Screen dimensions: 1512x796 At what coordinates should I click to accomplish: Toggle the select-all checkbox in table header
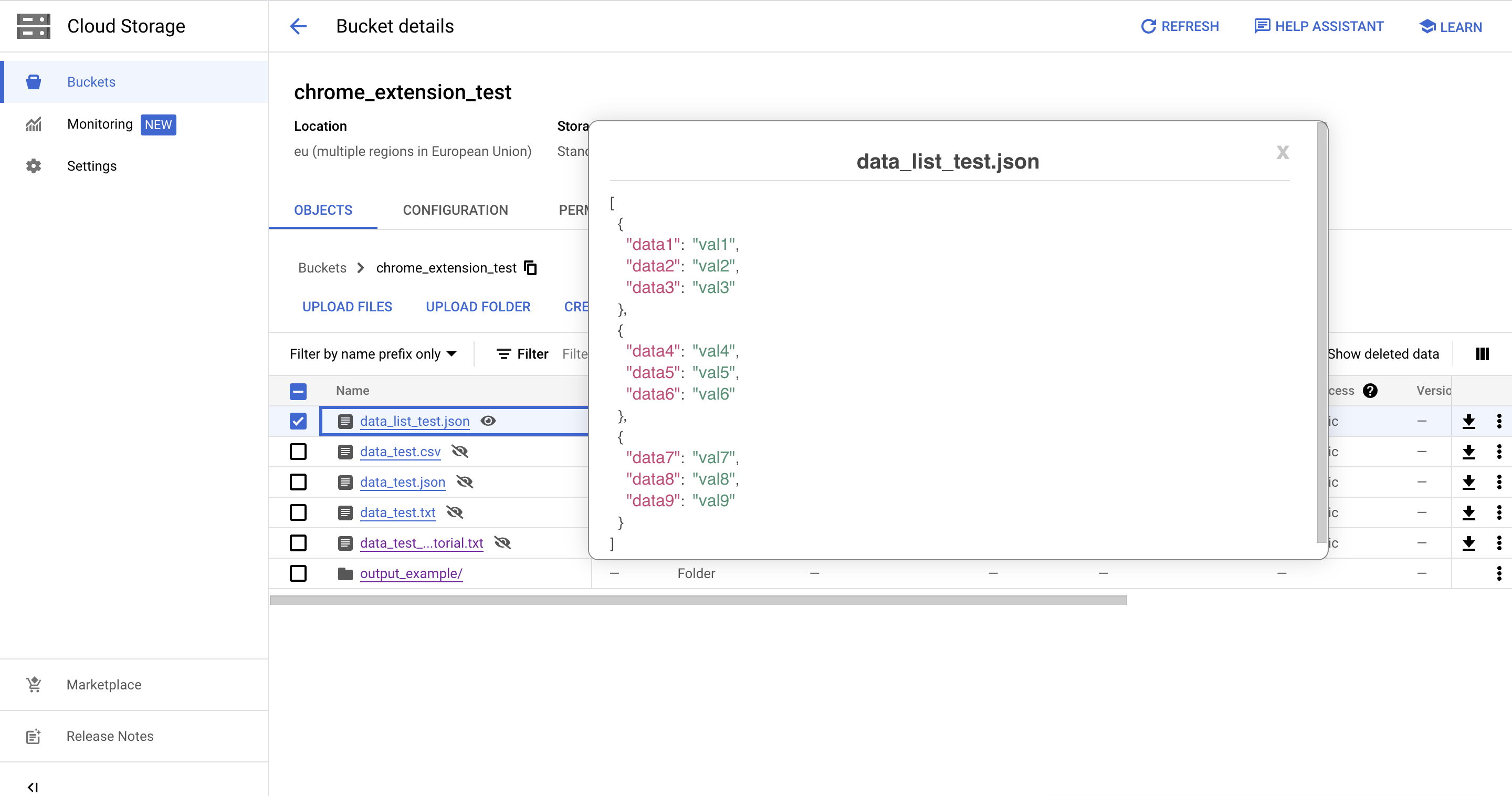click(x=298, y=391)
